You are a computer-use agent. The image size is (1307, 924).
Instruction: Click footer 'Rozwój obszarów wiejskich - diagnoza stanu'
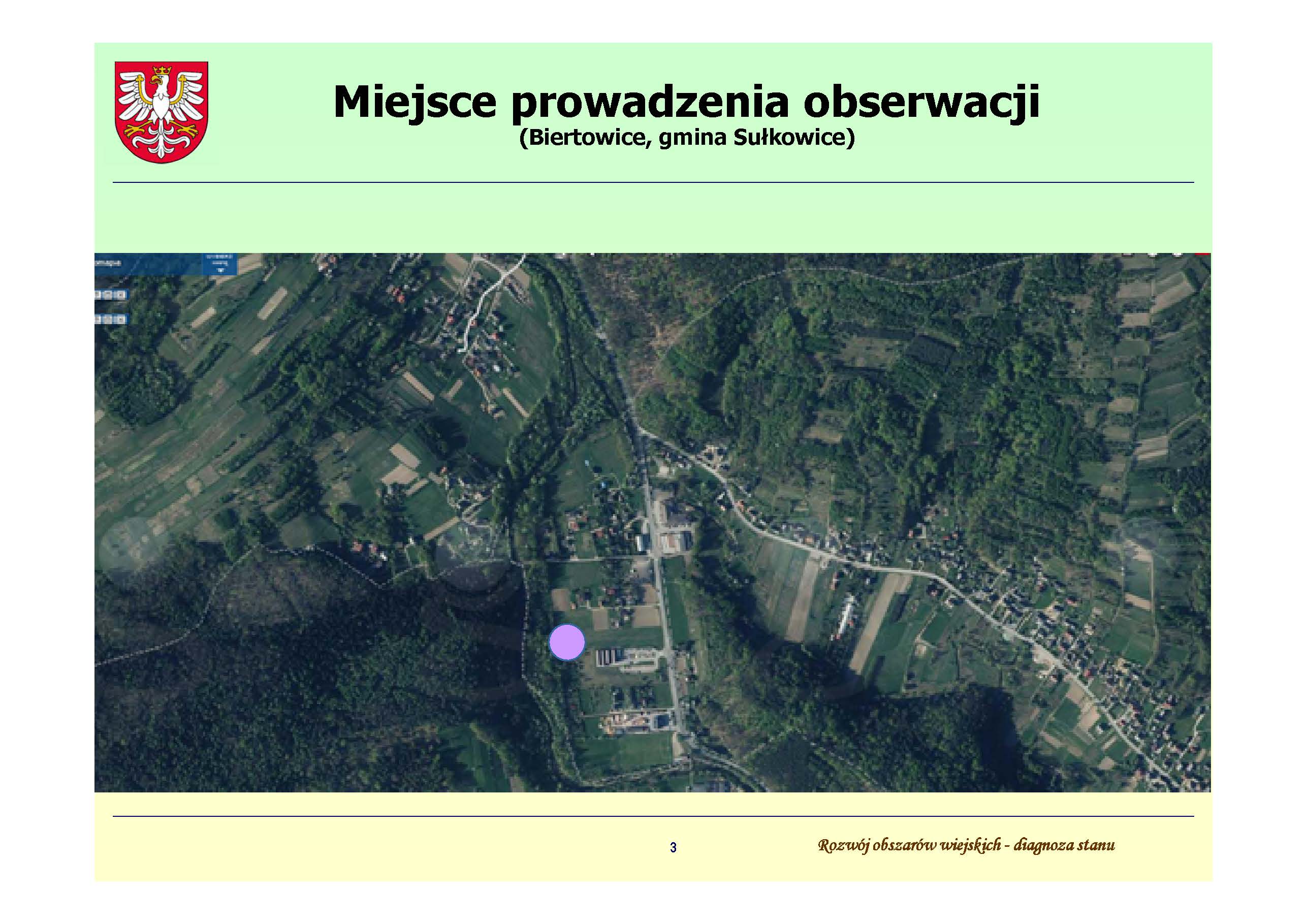(966, 846)
